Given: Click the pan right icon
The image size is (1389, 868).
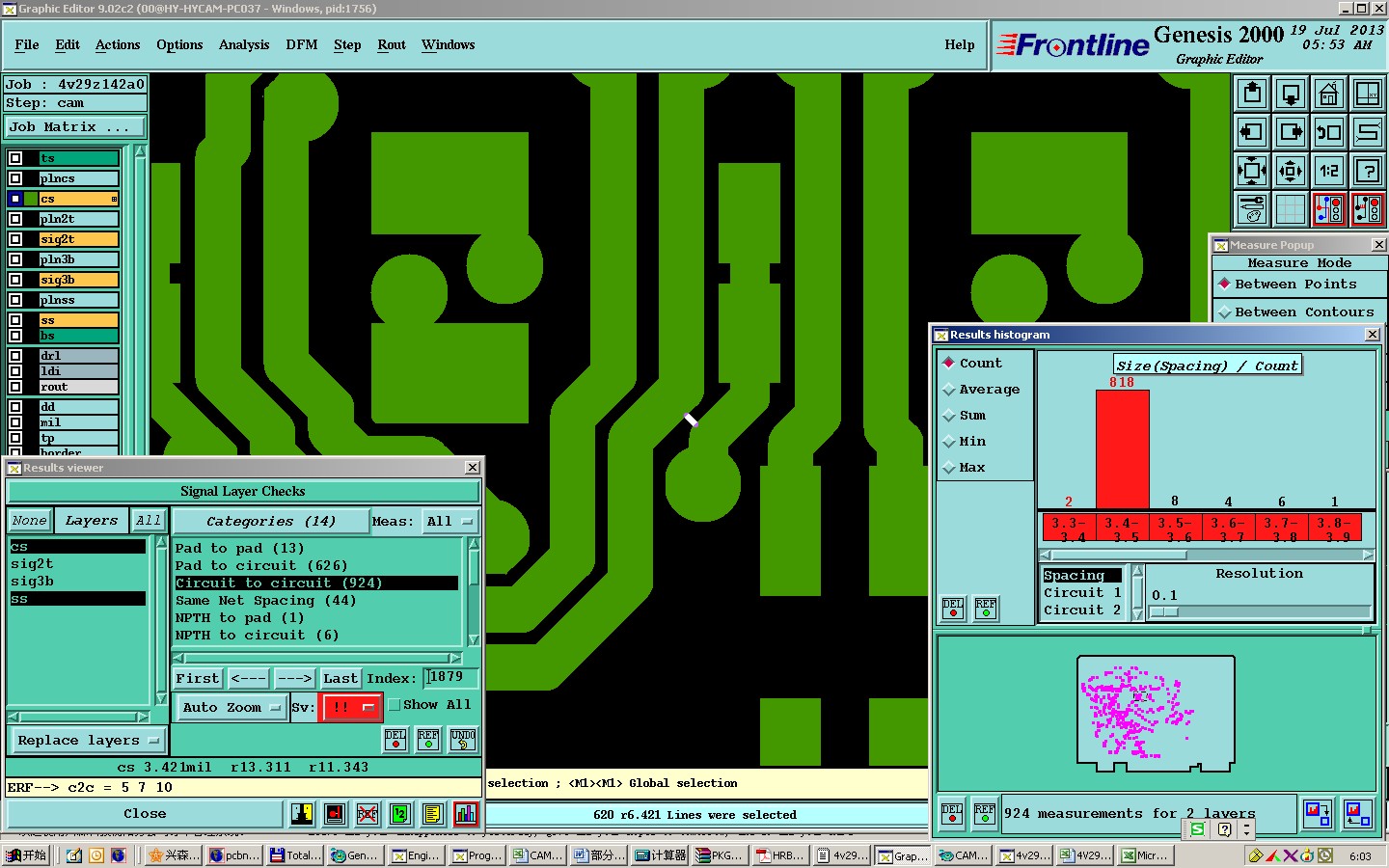Looking at the screenshot, I should click(x=1291, y=132).
